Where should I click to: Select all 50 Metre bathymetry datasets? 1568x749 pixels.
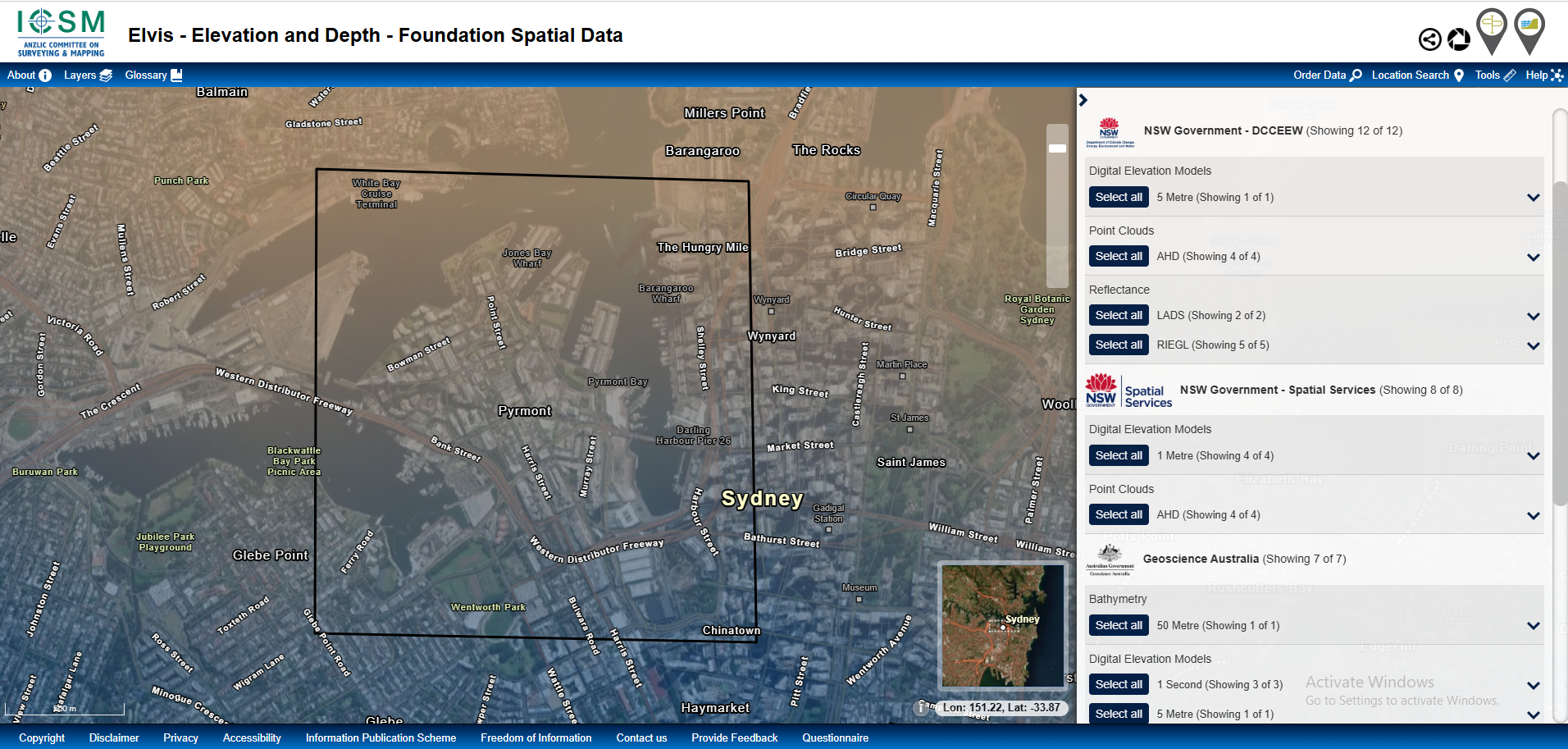tap(1119, 625)
